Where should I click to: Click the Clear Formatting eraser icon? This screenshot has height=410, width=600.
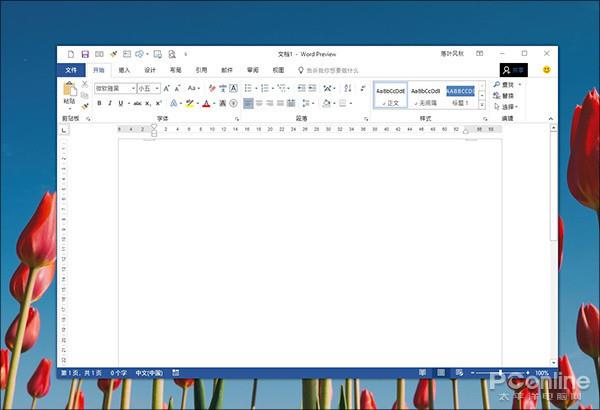click(x=212, y=88)
